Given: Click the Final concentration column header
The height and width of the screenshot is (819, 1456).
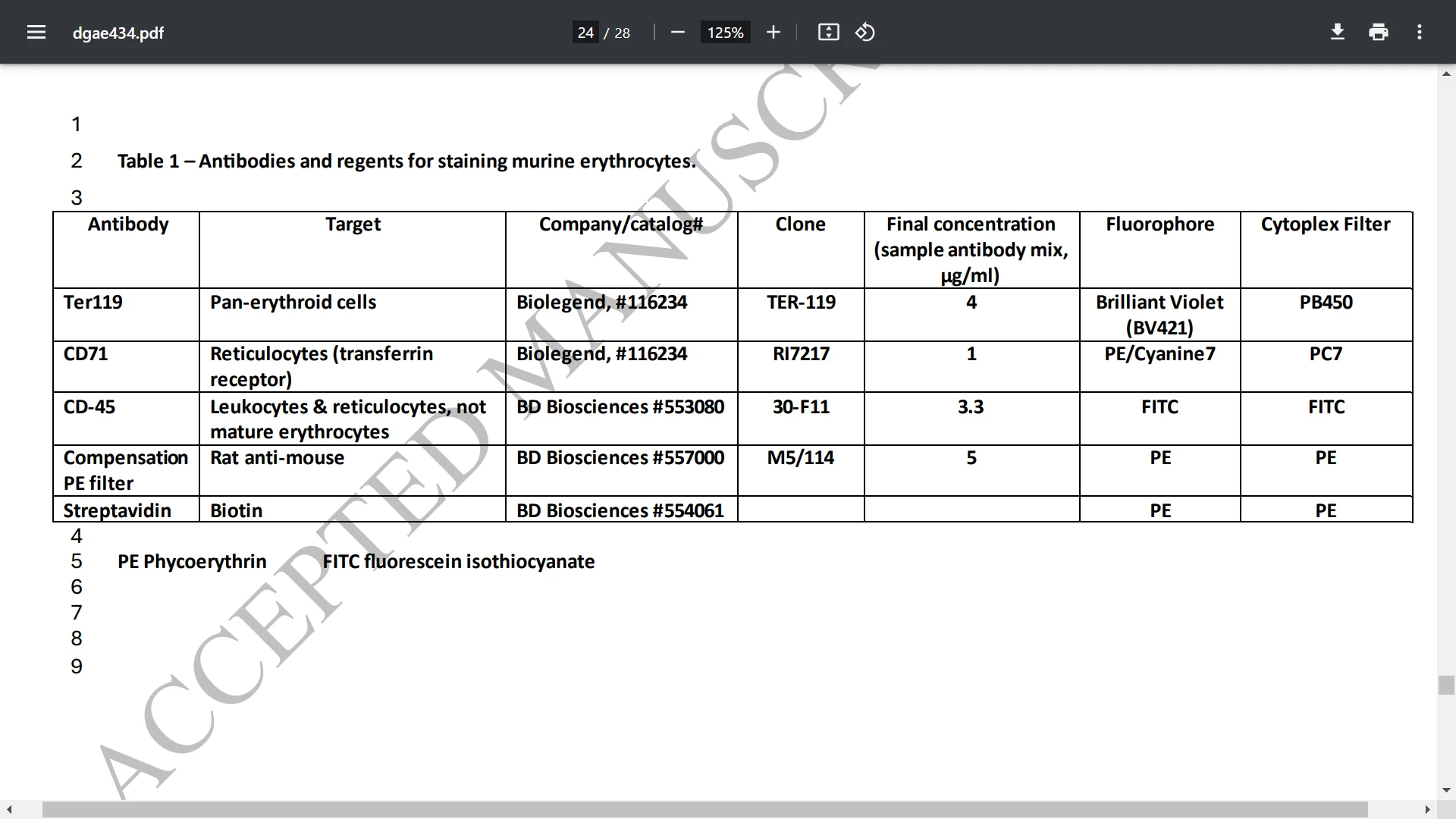Looking at the screenshot, I should 971,249.
